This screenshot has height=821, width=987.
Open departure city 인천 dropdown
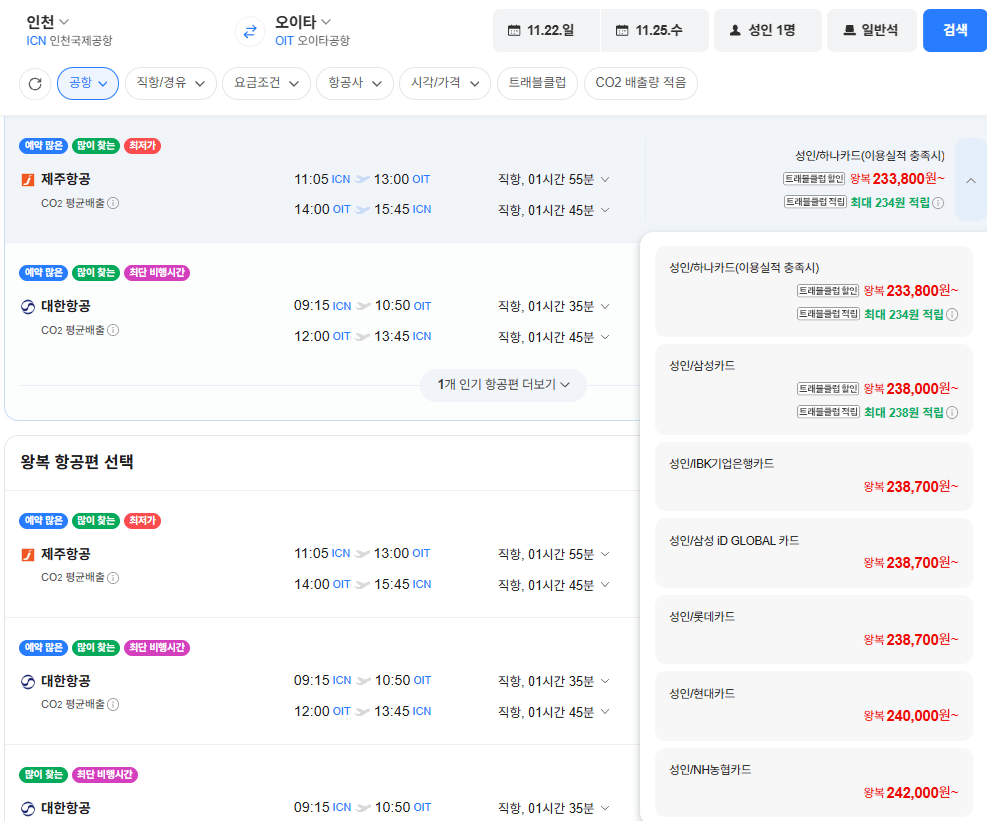pos(47,22)
